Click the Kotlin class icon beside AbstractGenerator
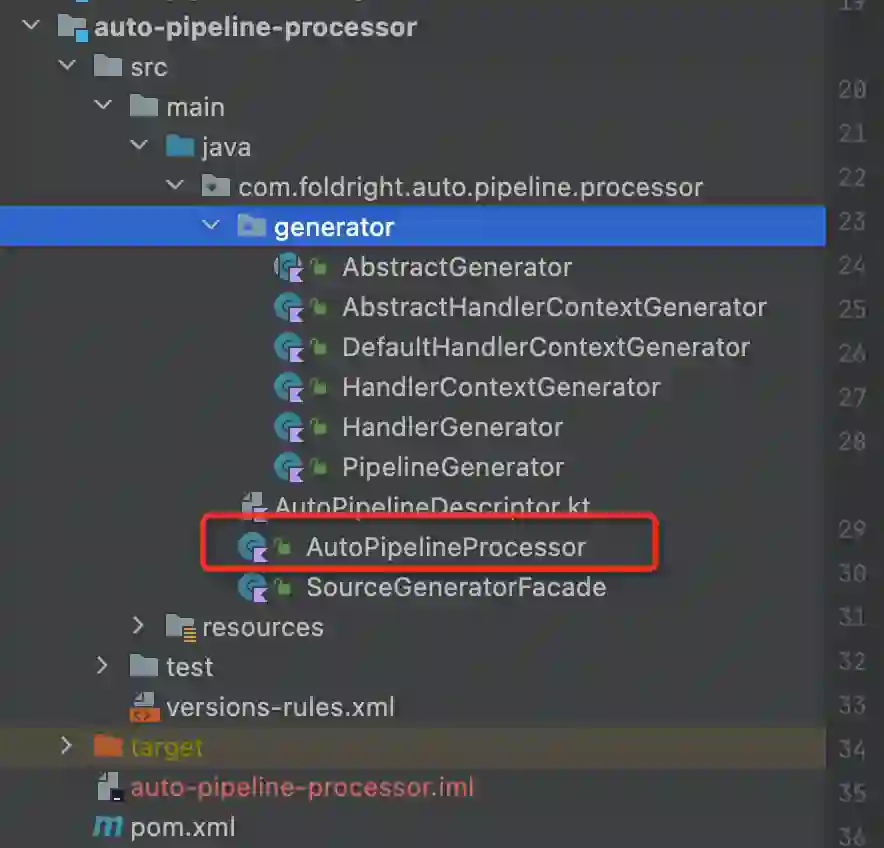This screenshot has width=884, height=848. [288, 267]
